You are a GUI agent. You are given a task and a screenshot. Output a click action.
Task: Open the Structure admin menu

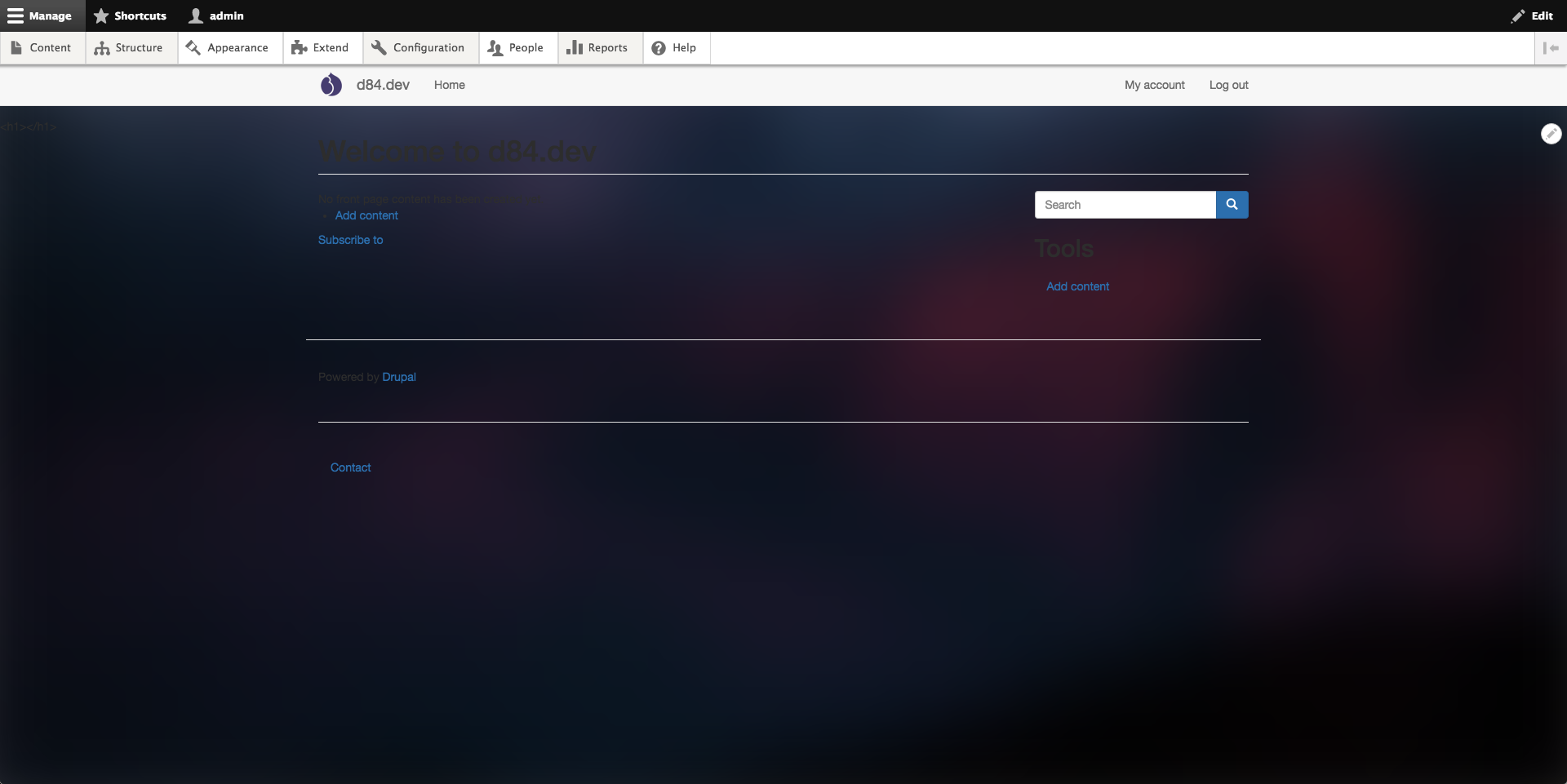[x=129, y=48]
